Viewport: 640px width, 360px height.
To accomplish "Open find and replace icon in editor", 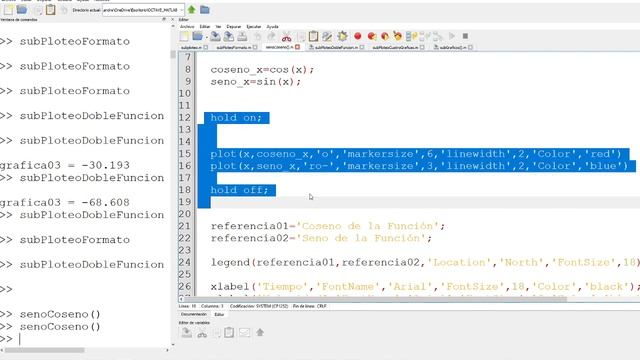I will point(327,36).
